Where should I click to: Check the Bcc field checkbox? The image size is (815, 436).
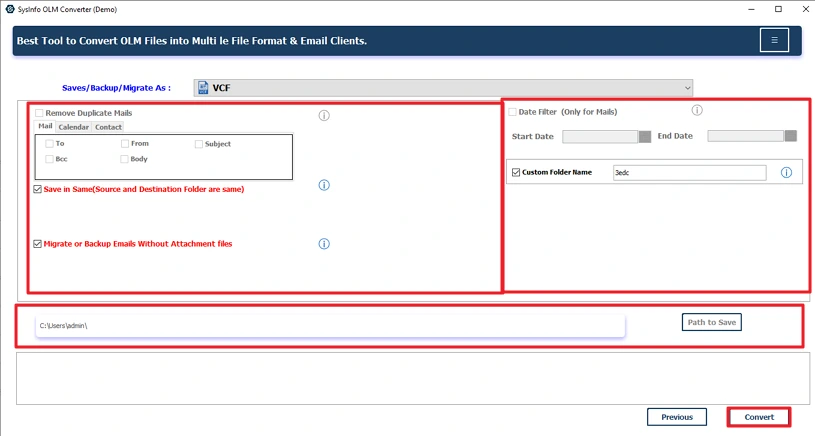[49, 159]
